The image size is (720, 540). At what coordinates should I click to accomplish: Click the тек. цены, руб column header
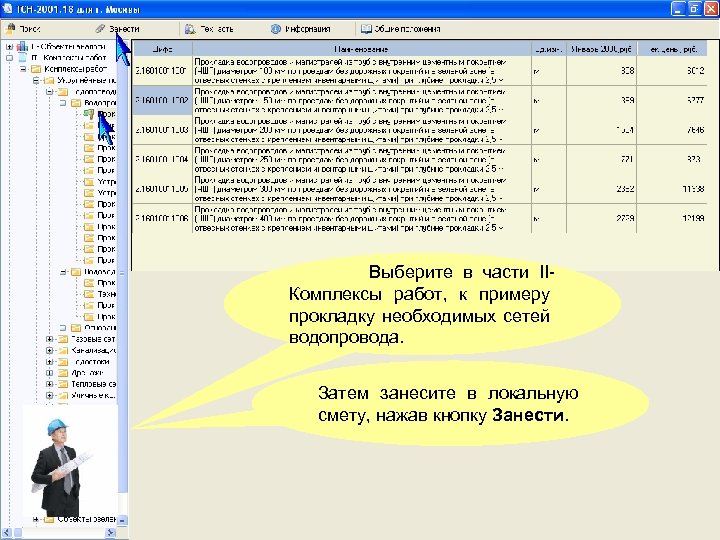pyautogui.click(x=673, y=49)
